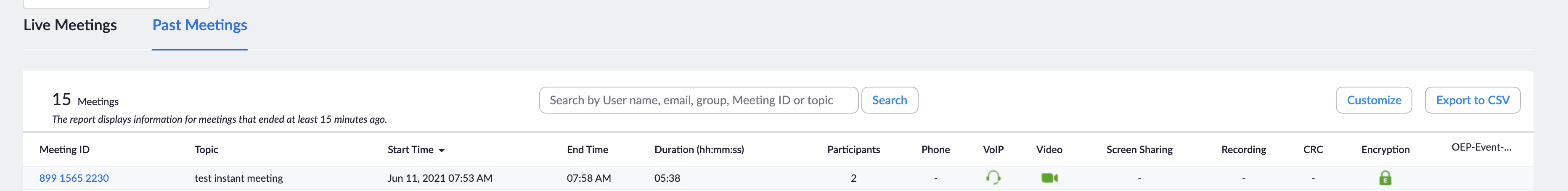Click the truncated OEP-Event column header

pos(1481,147)
